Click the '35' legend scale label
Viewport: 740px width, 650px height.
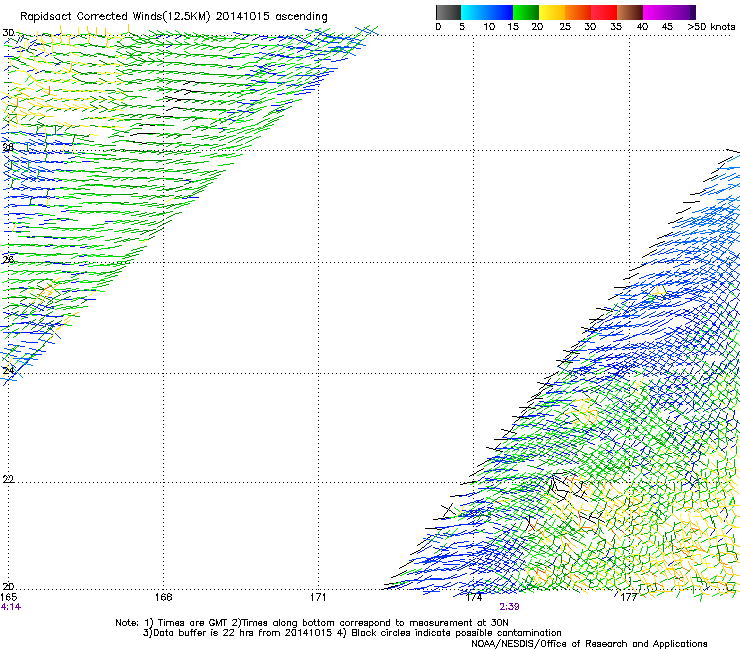pyautogui.click(x=616, y=27)
